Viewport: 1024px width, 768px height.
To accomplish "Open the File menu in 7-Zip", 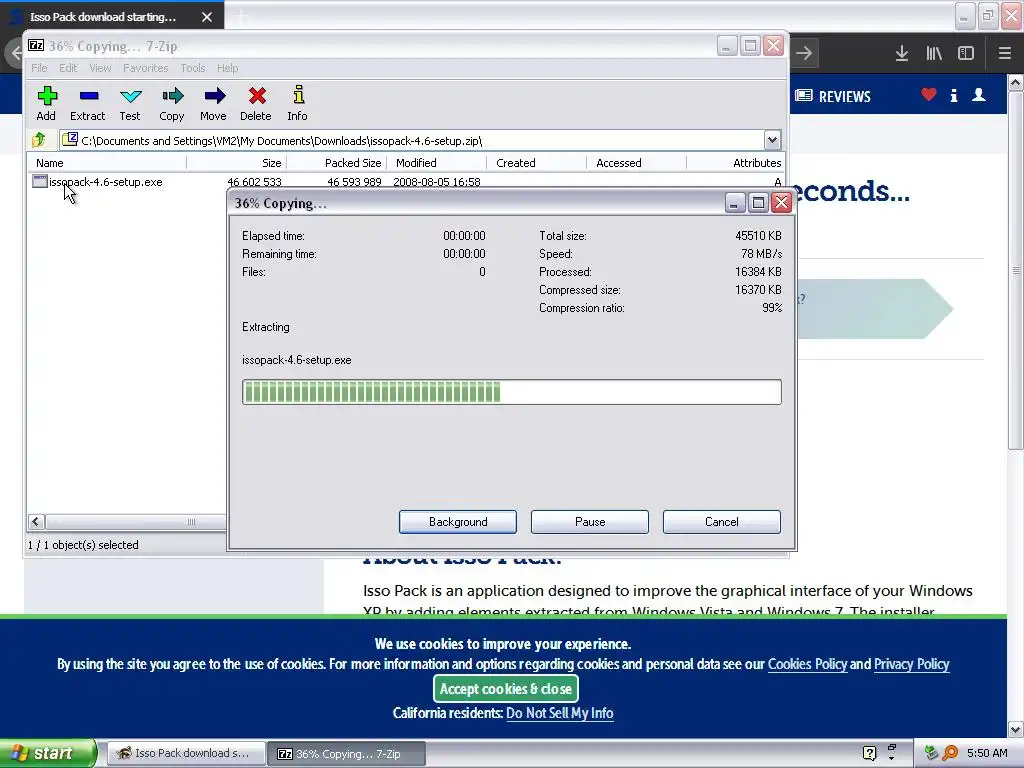I will click(x=39, y=68).
